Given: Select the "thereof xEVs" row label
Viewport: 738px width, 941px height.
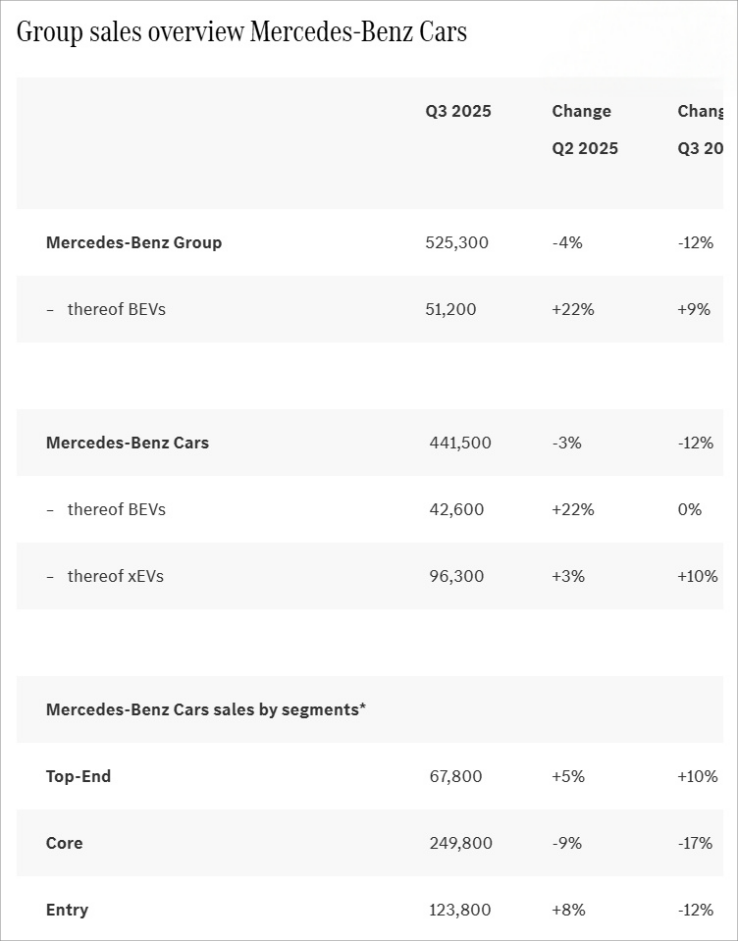Looking at the screenshot, I should [115, 576].
